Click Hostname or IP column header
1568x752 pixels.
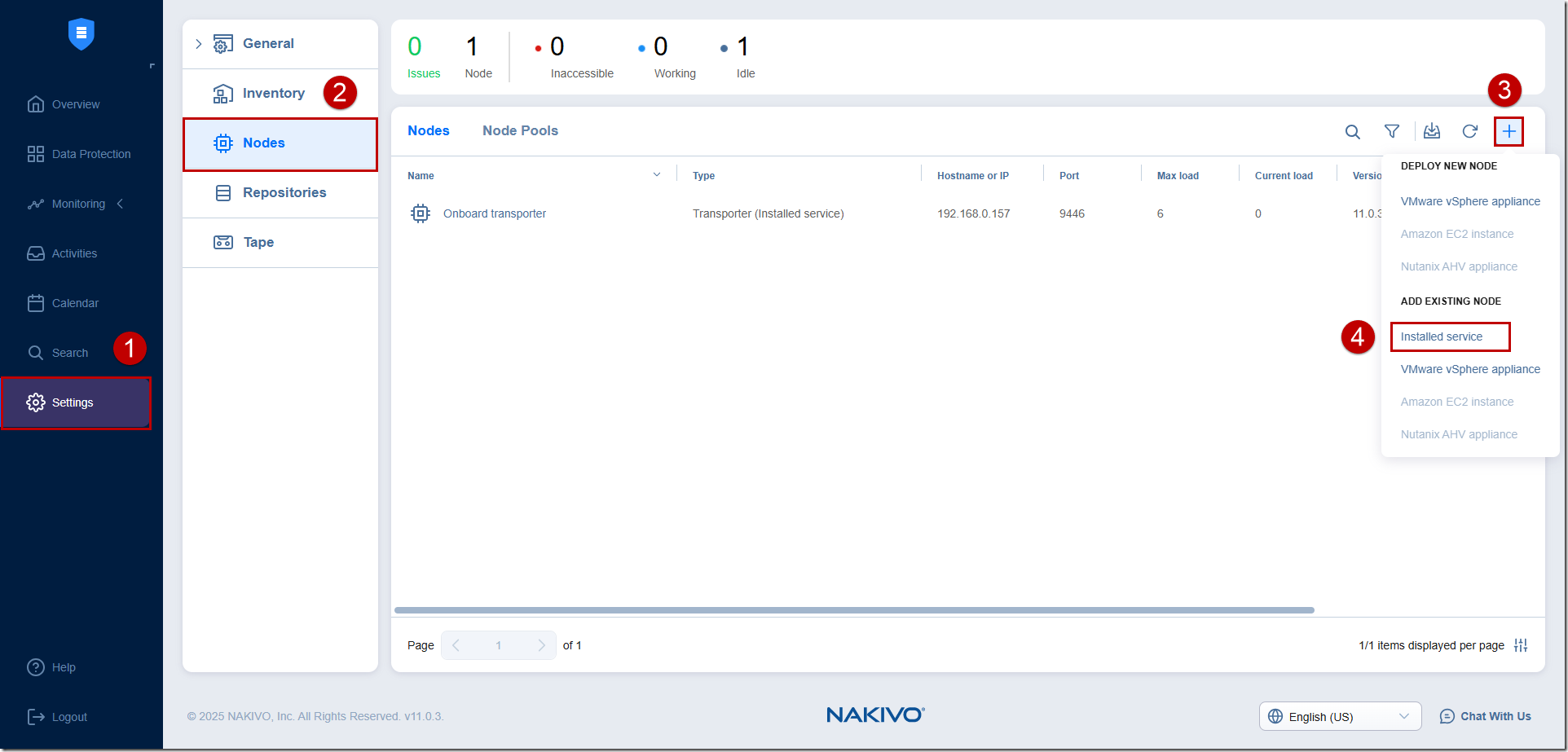point(973,176)
